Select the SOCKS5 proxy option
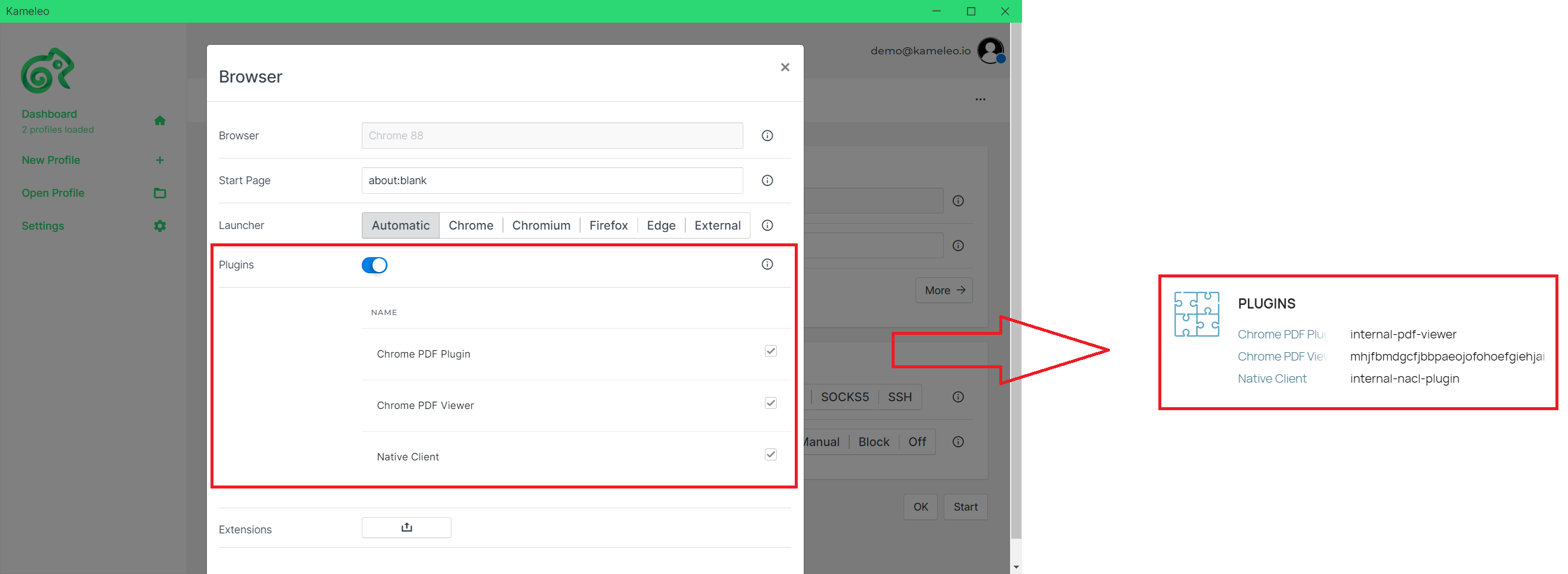 click(844, 397)
